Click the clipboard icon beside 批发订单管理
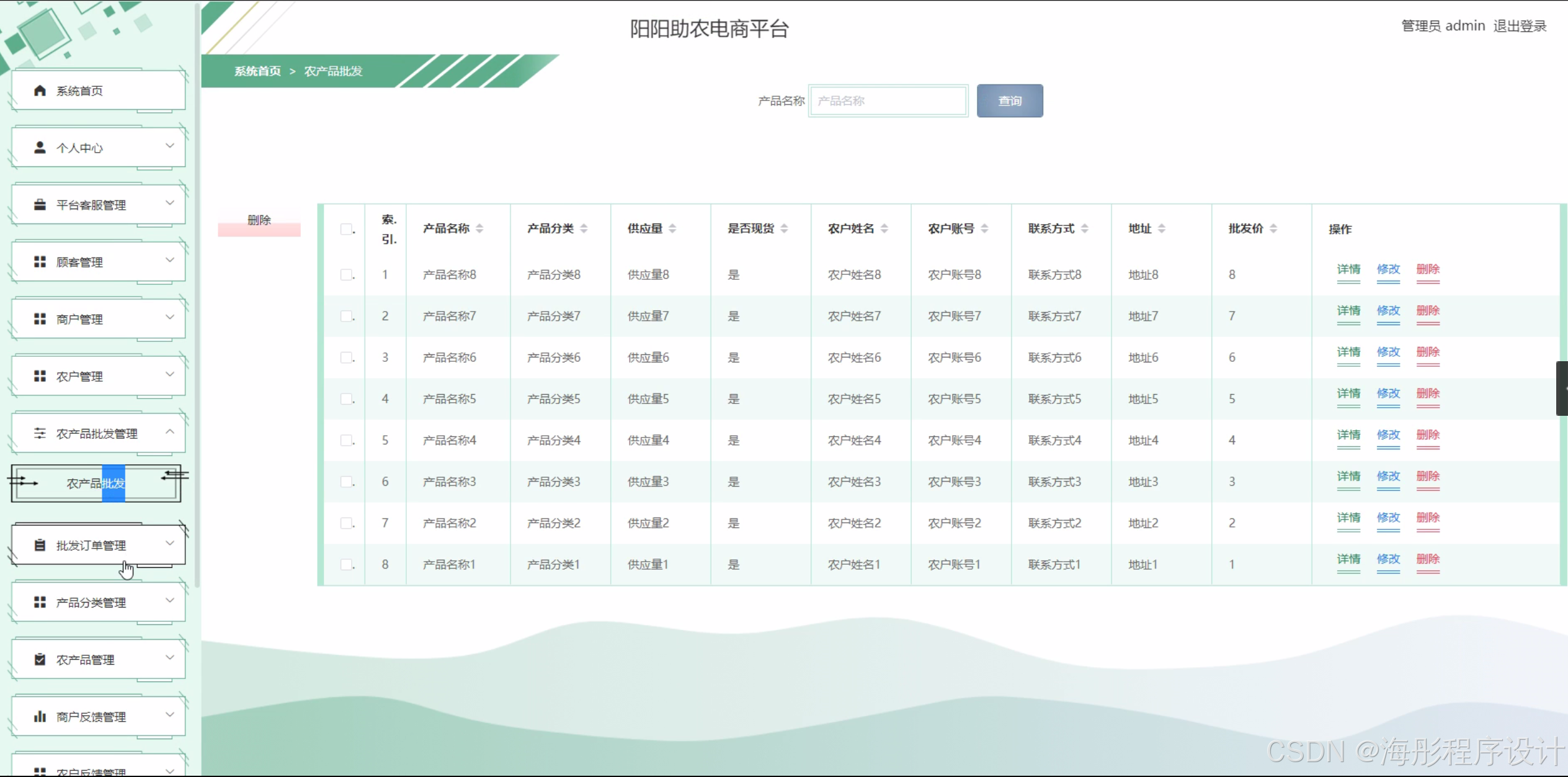This screenshot has height=777, width=1568. click(40, 545)
